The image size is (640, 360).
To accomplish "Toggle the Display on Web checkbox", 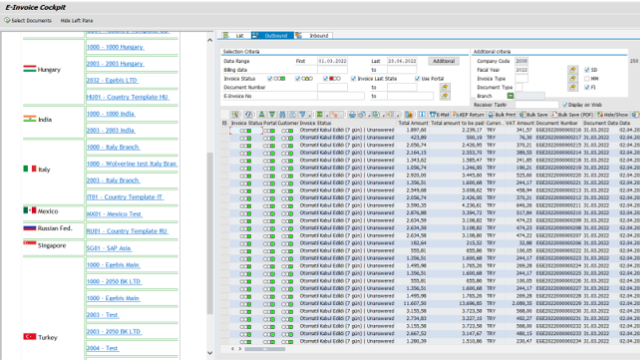I will point(565,105).
